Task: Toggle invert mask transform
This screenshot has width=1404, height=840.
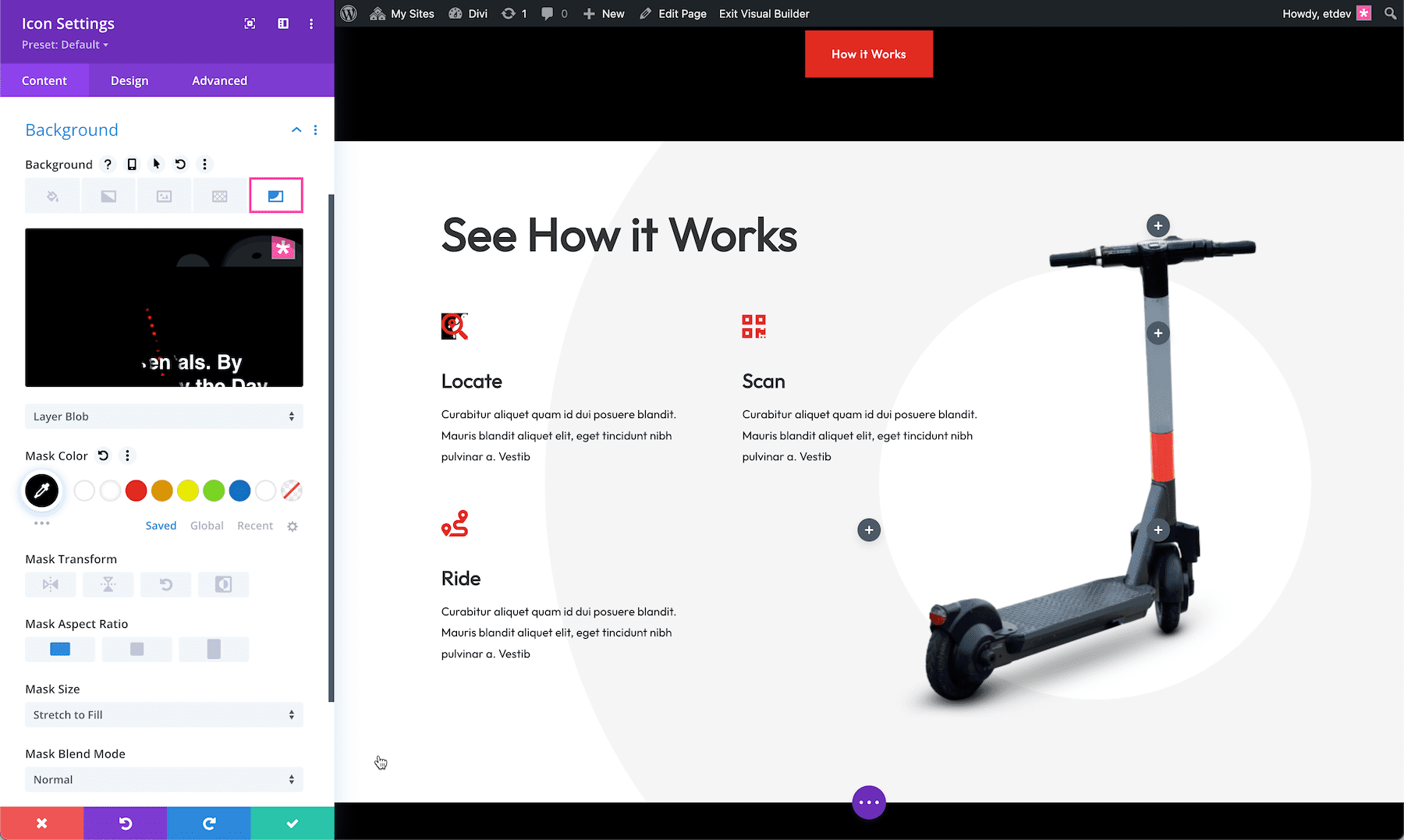Action: tap(224, 584)
